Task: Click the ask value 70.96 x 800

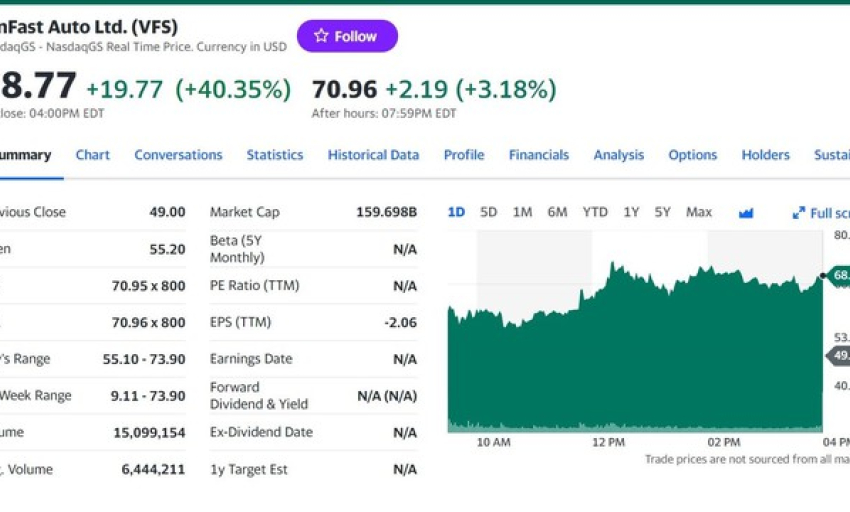Action: [149, 323]
